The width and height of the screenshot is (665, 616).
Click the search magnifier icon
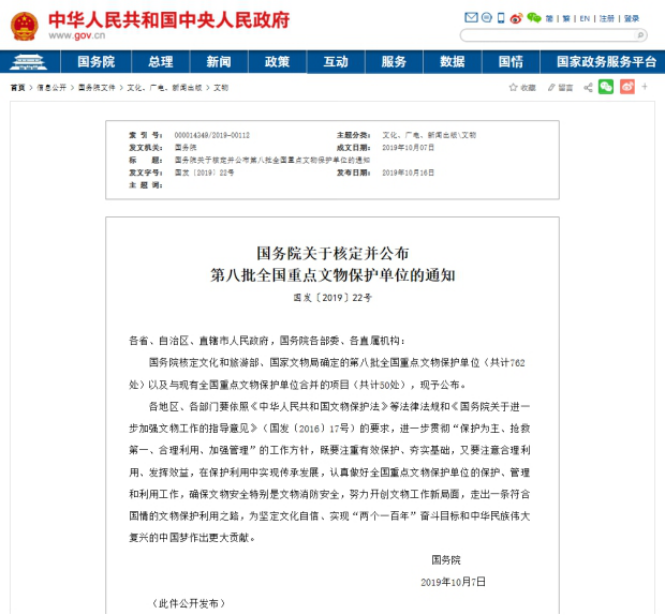pyautogui.click(x=640, y=35)
